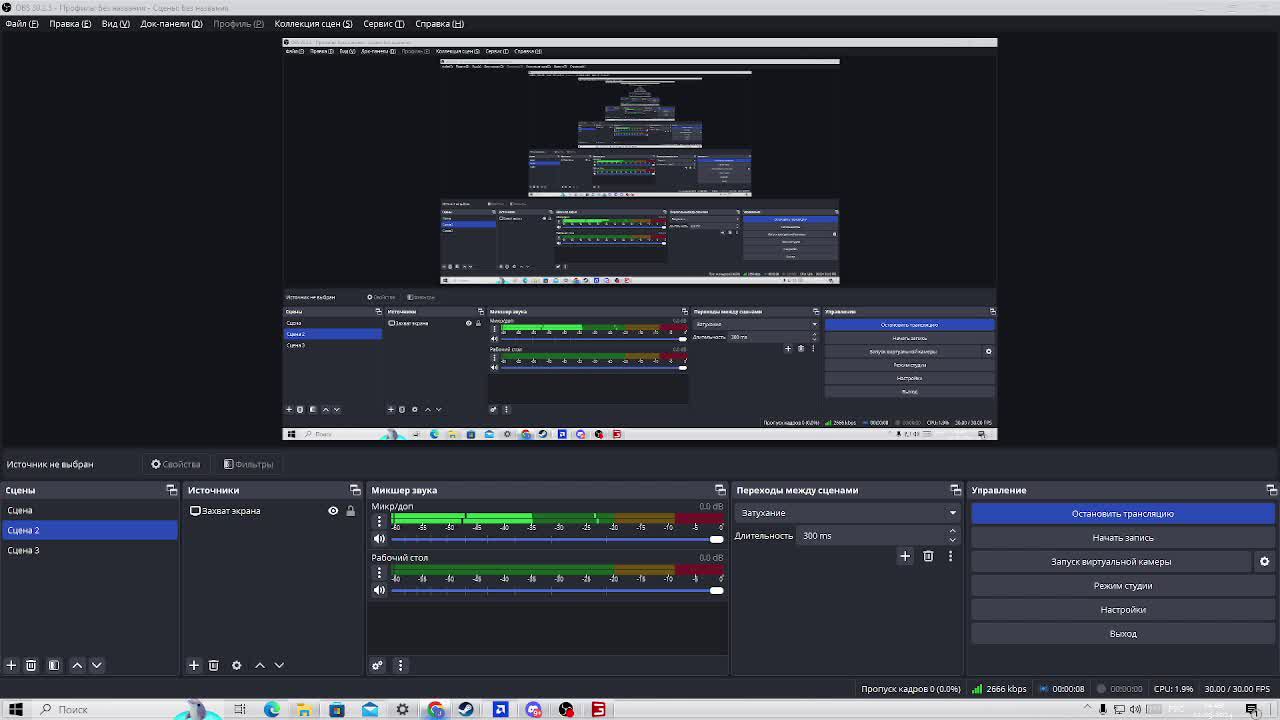Undock the Источники panel

pos(355,490)
